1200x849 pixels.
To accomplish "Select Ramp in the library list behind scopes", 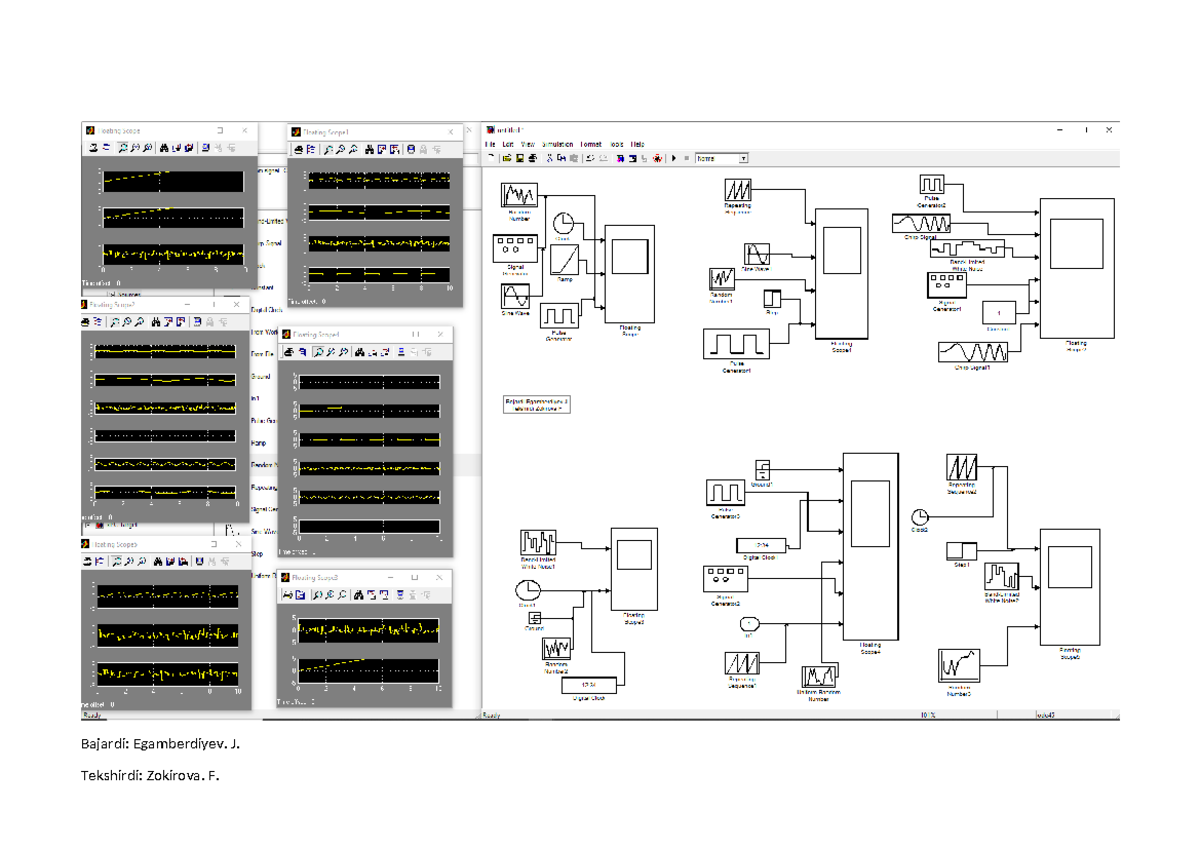I will pos(258,443).
